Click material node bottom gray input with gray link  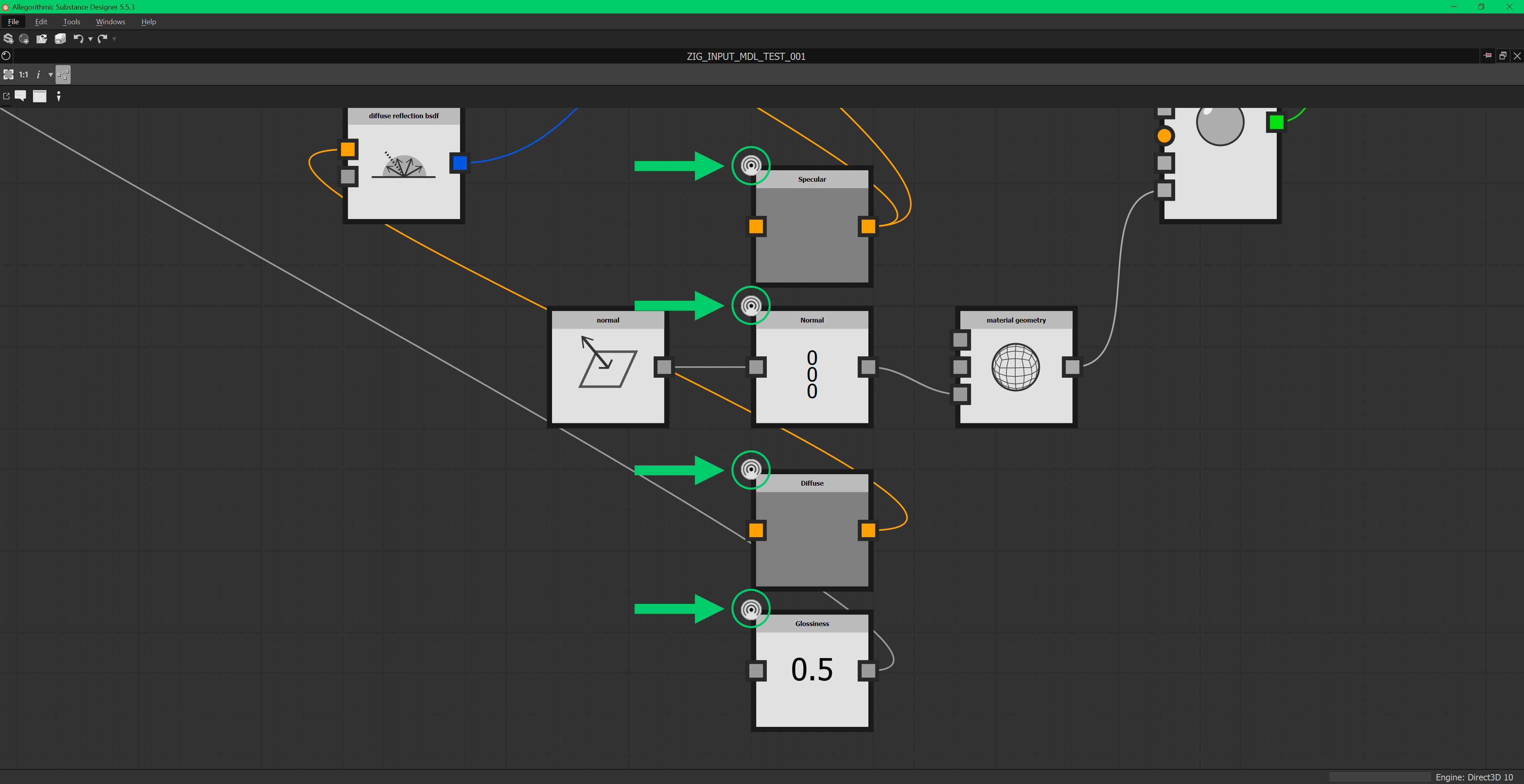point(1164,190)
